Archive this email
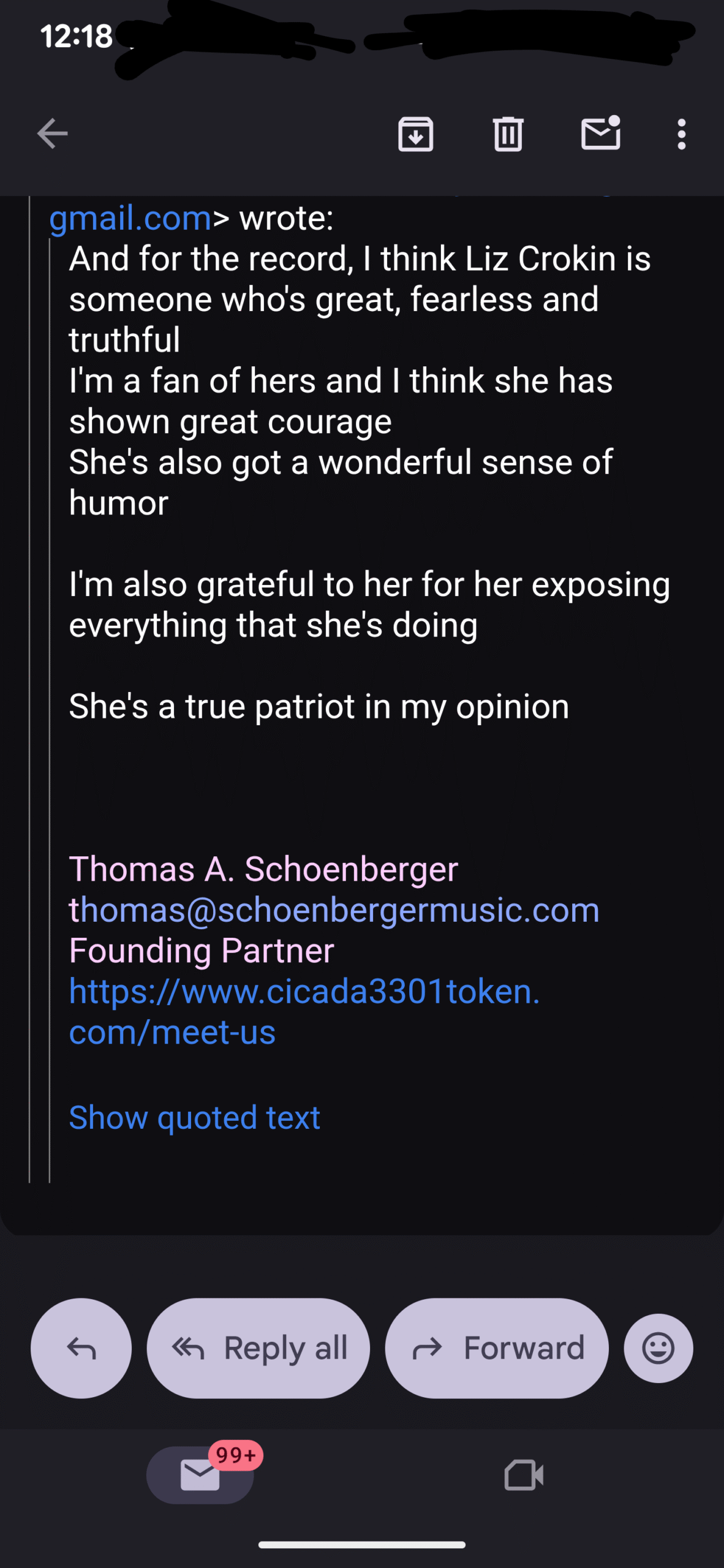 tap(416, 134)
